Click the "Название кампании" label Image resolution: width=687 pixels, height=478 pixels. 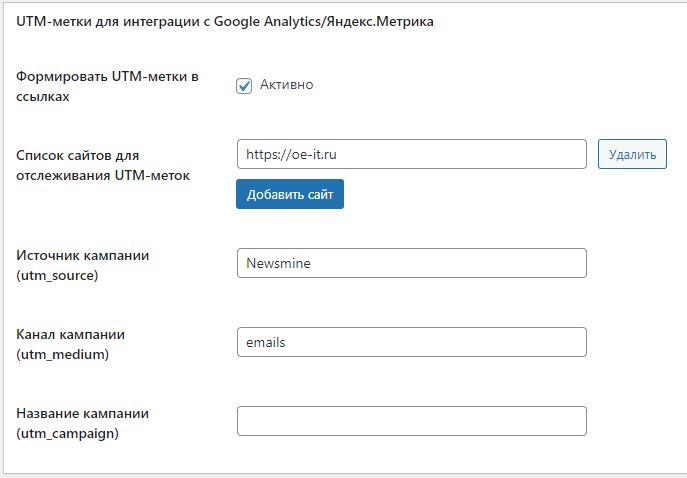coord(83,413)
